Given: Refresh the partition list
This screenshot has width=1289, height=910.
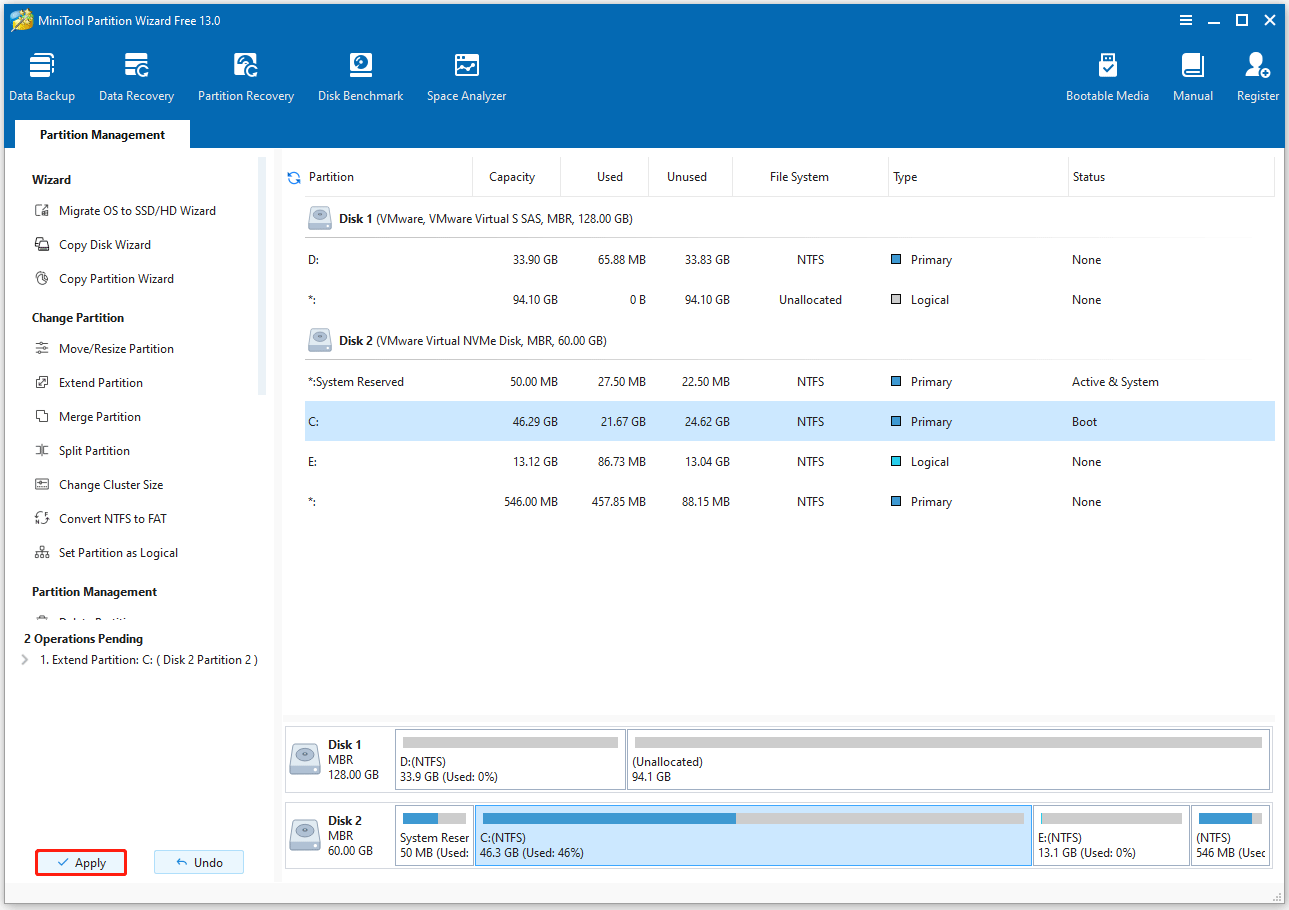Looking at the screenshot, I should point(292,176).
